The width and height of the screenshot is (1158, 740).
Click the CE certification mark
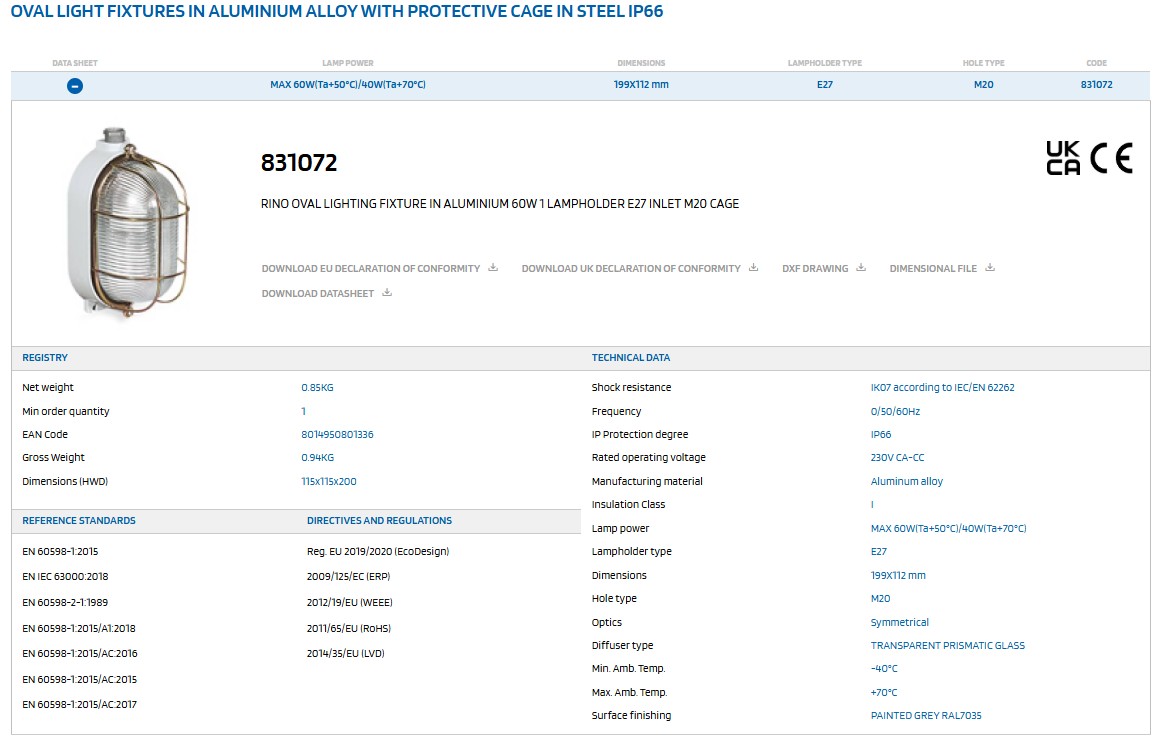(x=1111, y=158)
